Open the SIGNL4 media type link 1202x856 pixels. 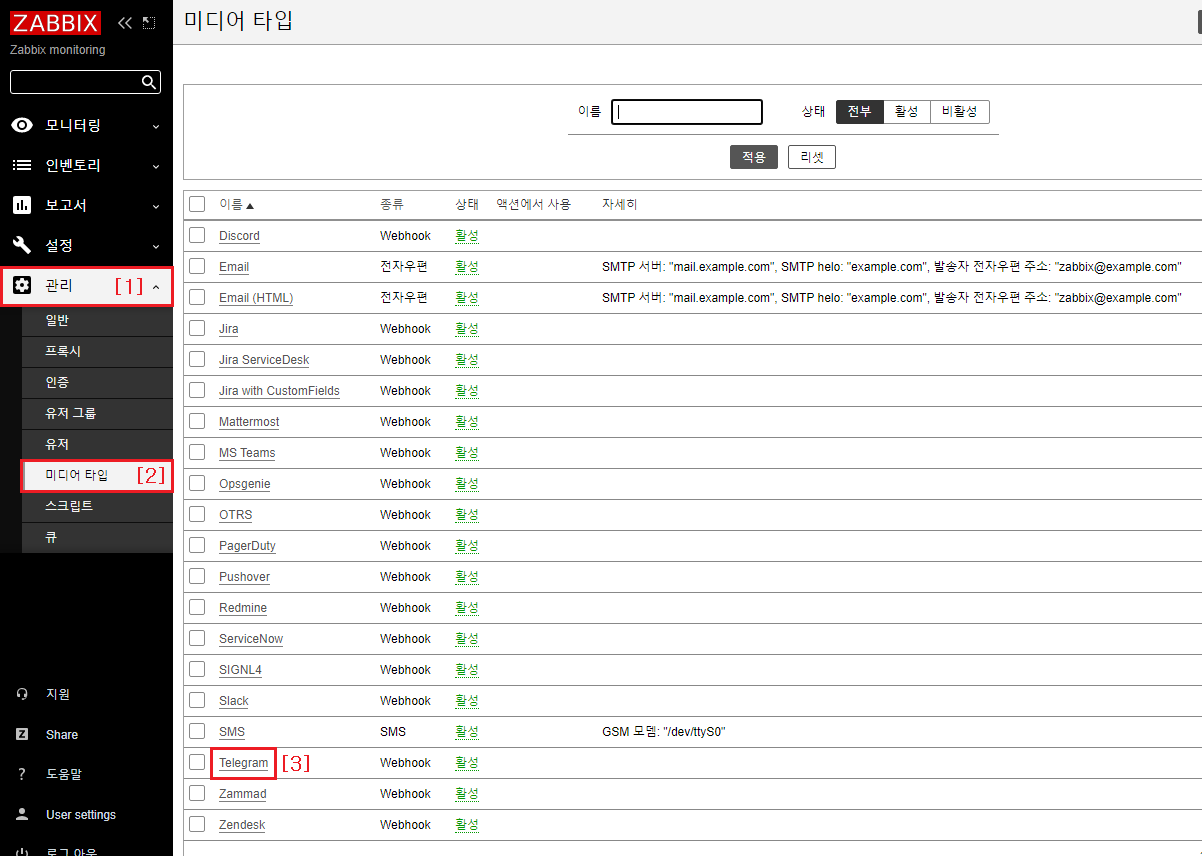240,670
